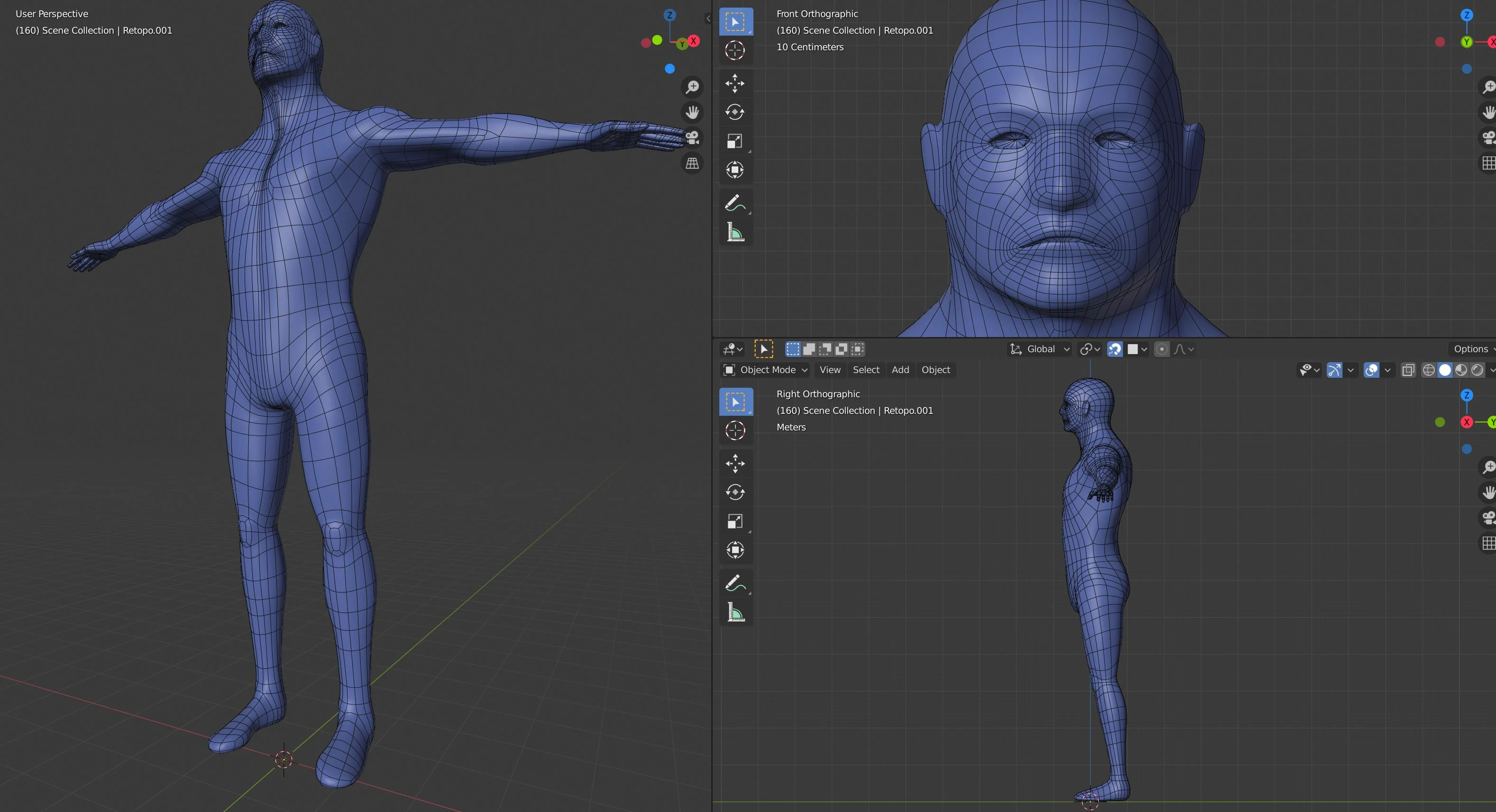Screen dimensions: 1496x812
Task: Click the pan hand icon in User Perspective viewport
Action: pyautogui.click(x=692, y=113)
